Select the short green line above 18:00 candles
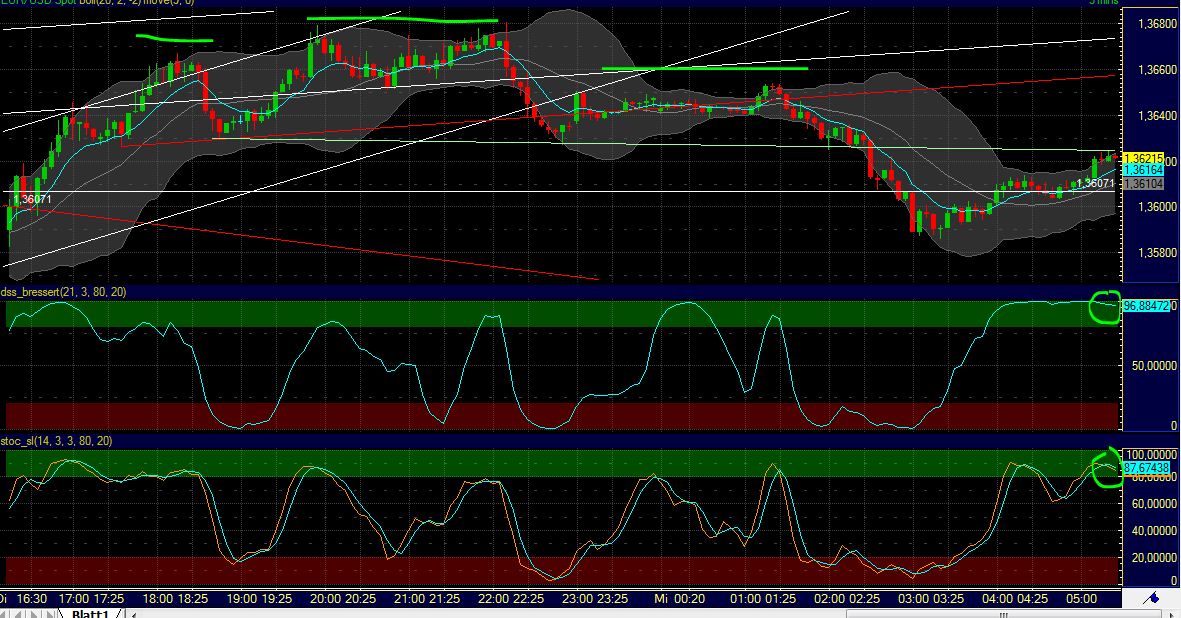This screenshot has height=618, width=1181. [x=175, y=39]
